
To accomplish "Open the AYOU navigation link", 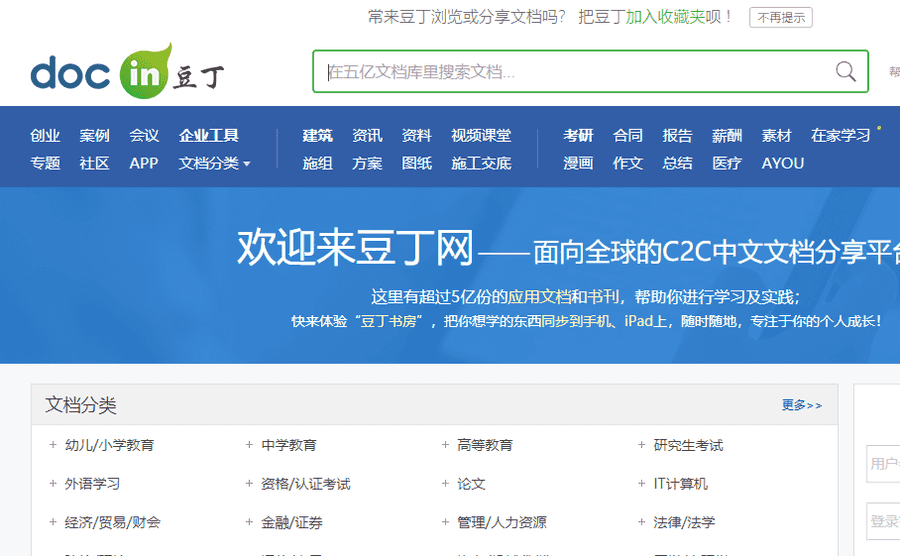I will (x=783, y=164).
